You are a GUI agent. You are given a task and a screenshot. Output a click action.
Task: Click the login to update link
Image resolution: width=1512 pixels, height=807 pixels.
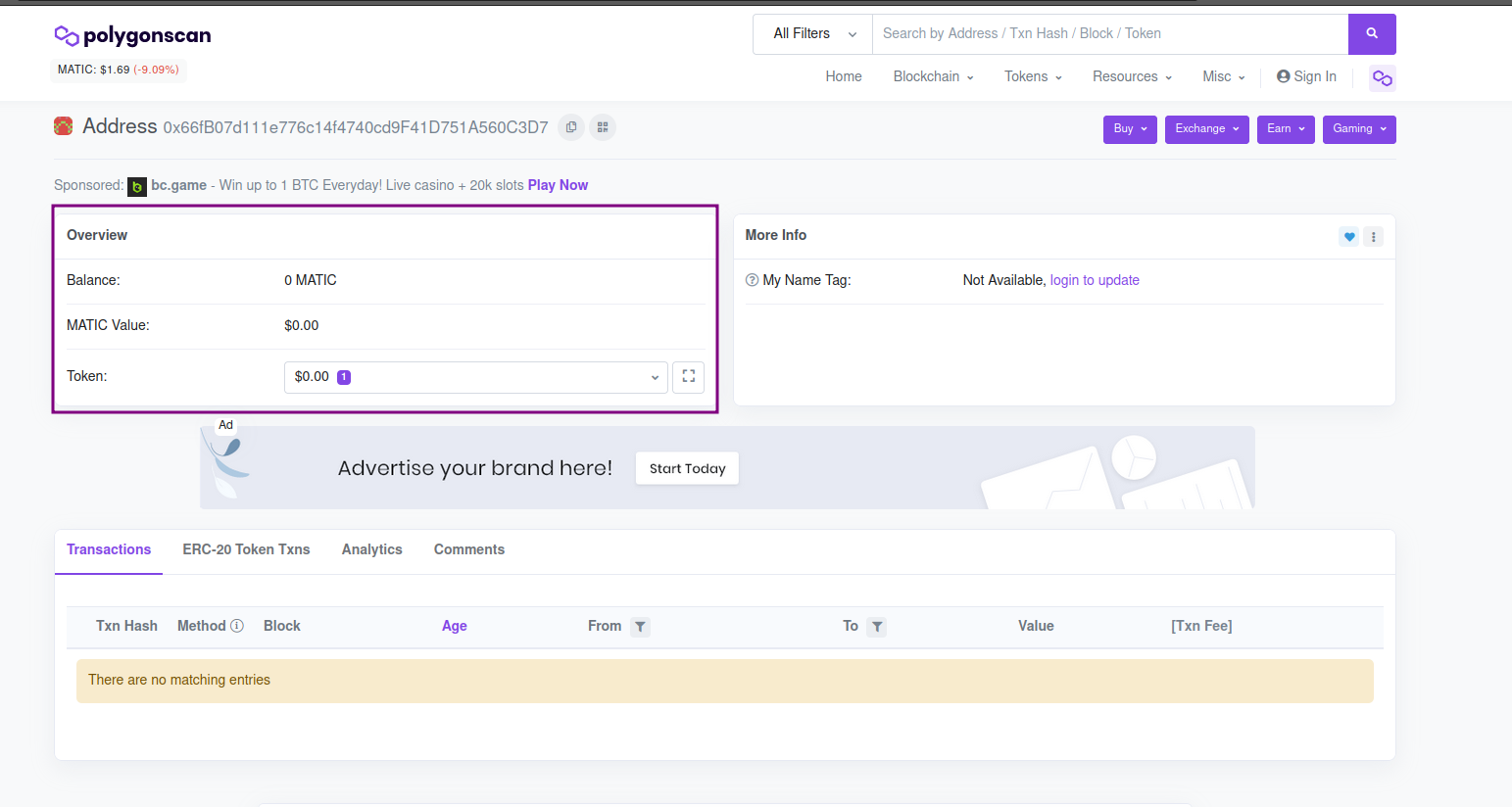point(1094,280)
